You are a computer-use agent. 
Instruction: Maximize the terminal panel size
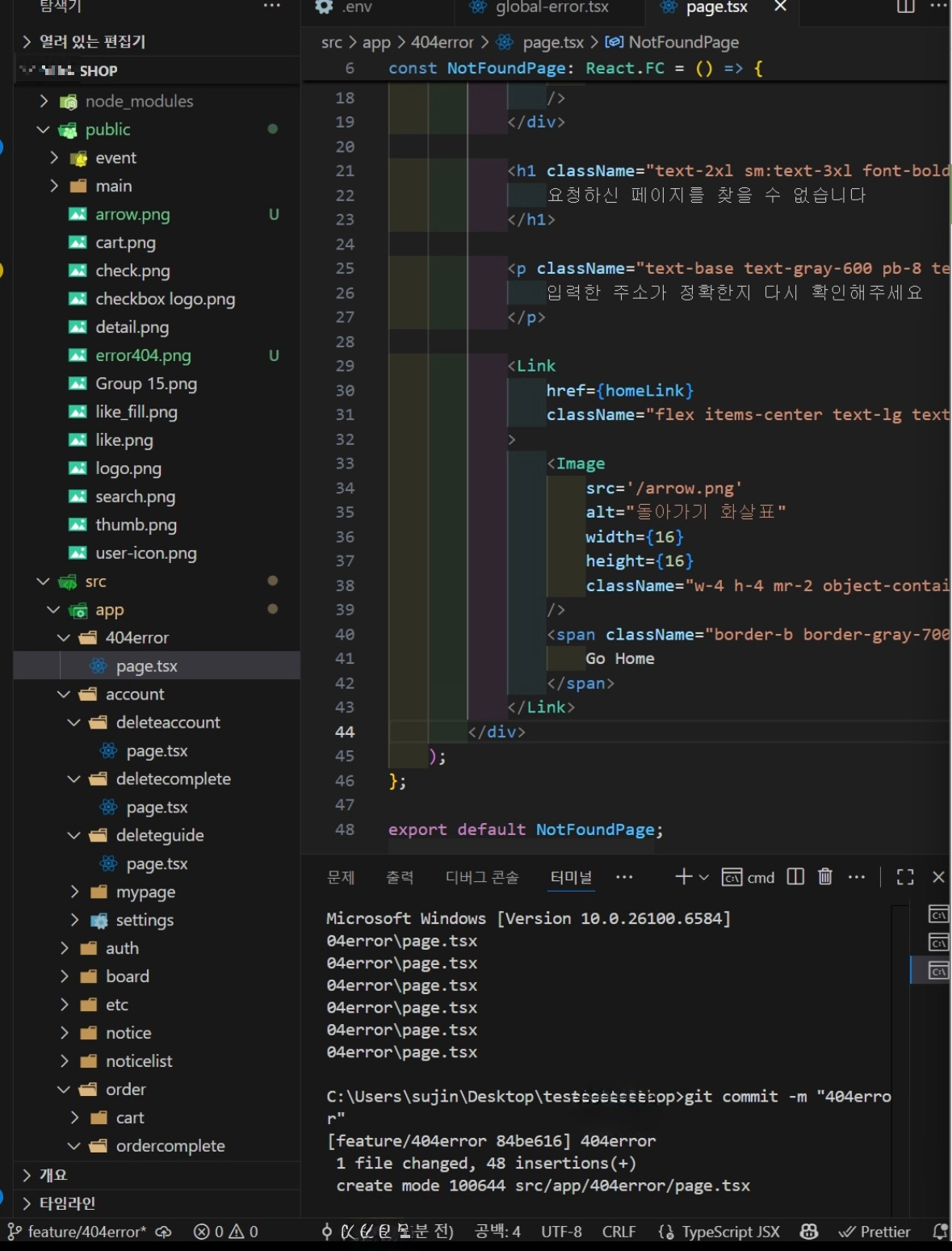pos(905,877)
